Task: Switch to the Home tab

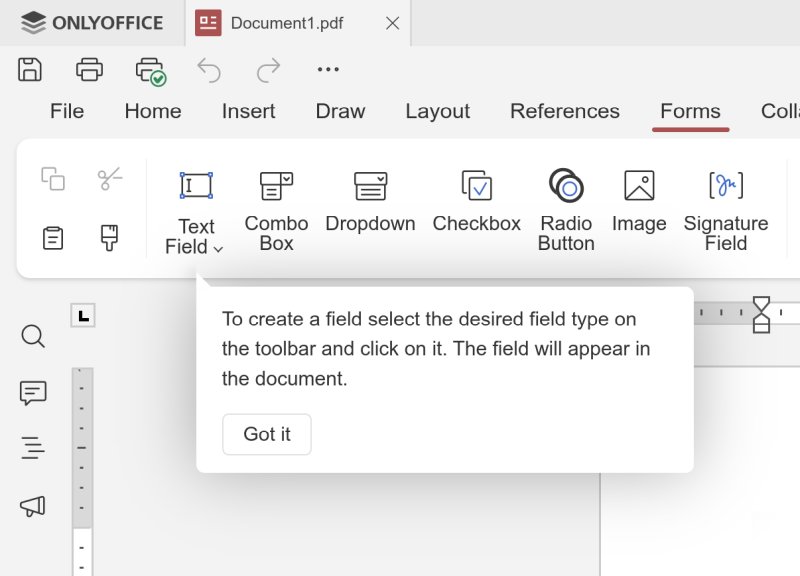Action: pyautogui.click(x=152, y=111)
